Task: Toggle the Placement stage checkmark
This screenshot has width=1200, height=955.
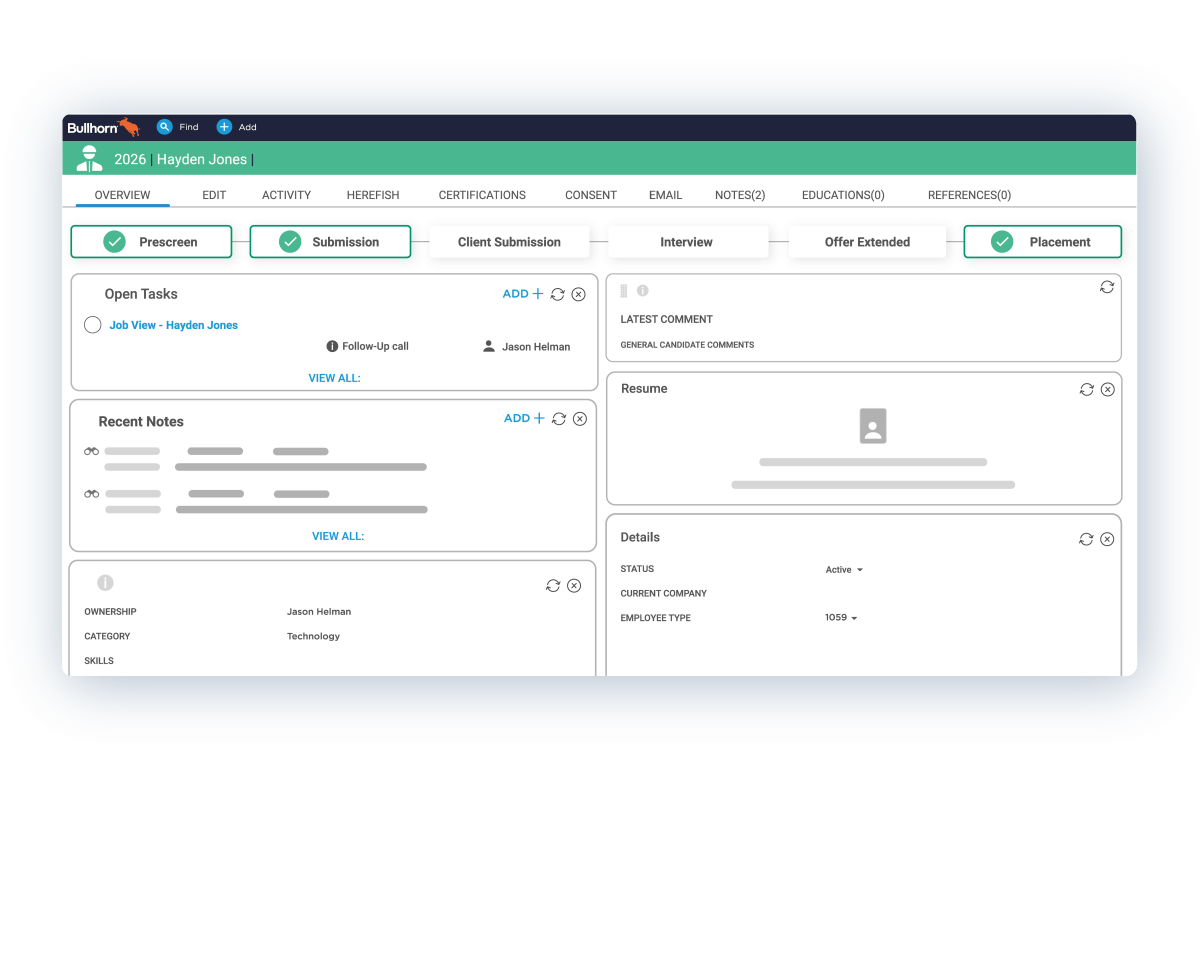Action: (x=1001, y=241)
